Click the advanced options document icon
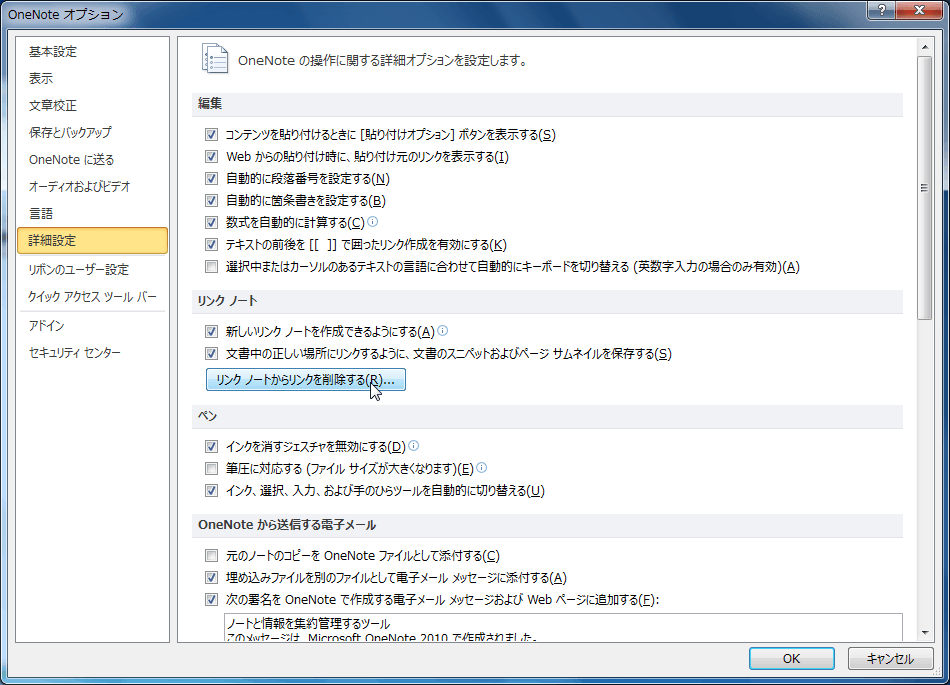Viewport: 950px width, 685px height. coord(215,59)
